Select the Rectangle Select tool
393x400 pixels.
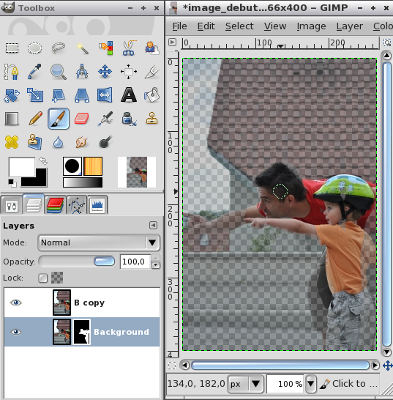(12, 48)
